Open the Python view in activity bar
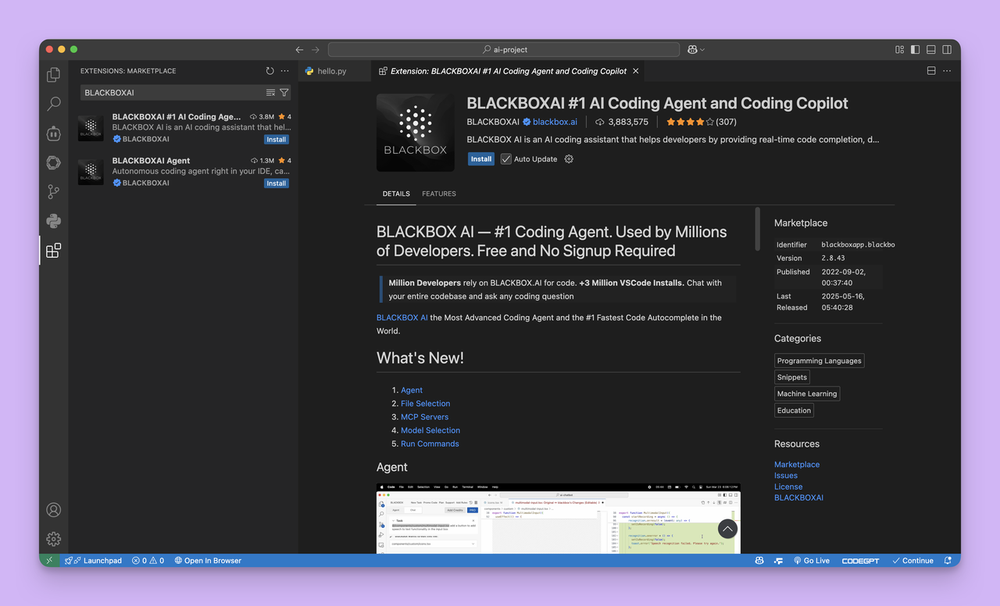 click(x=54, y=221)
